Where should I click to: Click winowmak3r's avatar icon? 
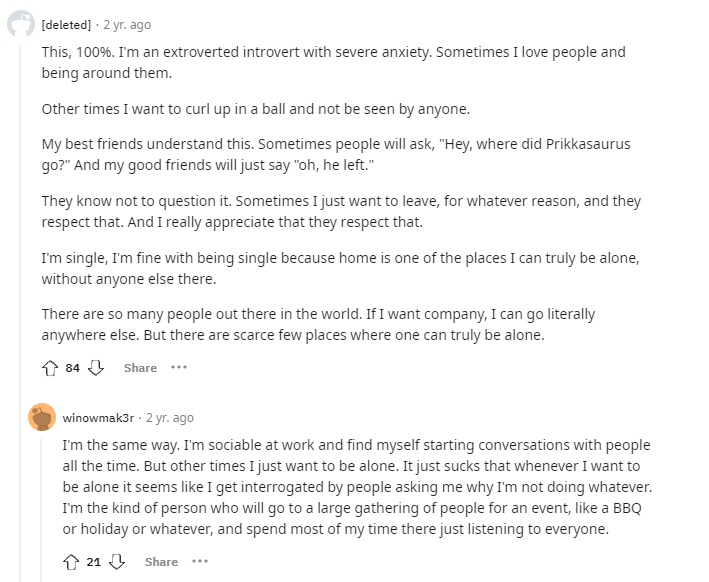[x=42, y=417]
